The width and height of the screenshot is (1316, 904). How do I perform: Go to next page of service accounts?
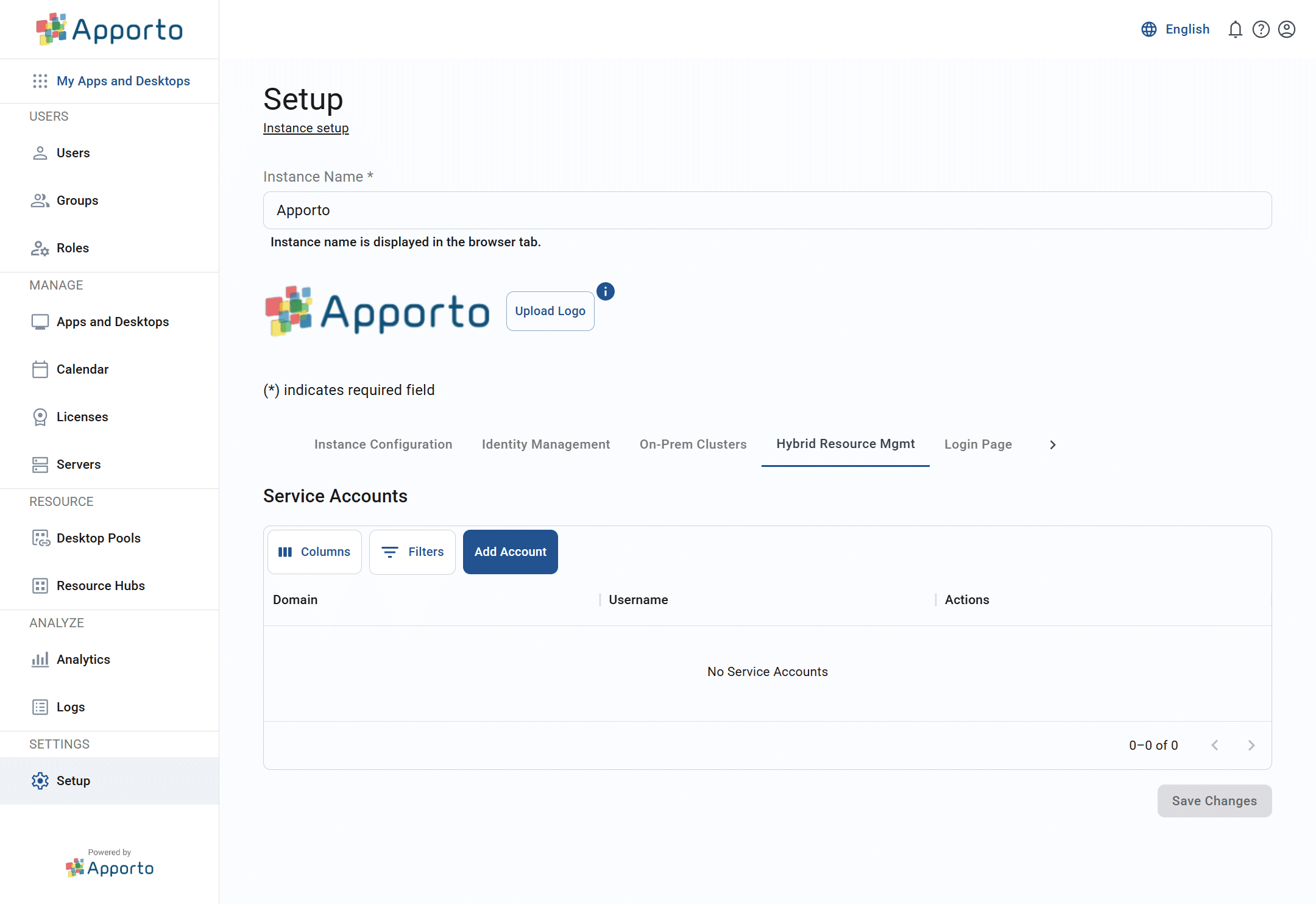1252,745
